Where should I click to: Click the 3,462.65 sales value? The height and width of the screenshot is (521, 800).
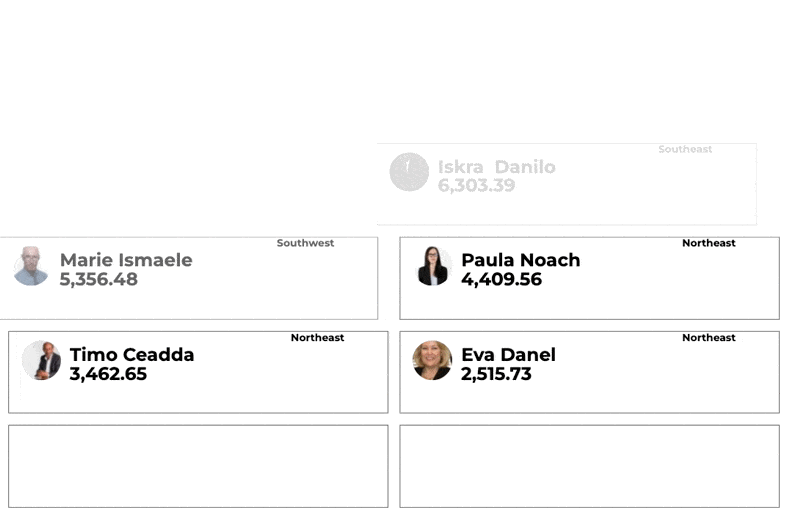click(x=108, y=374)
